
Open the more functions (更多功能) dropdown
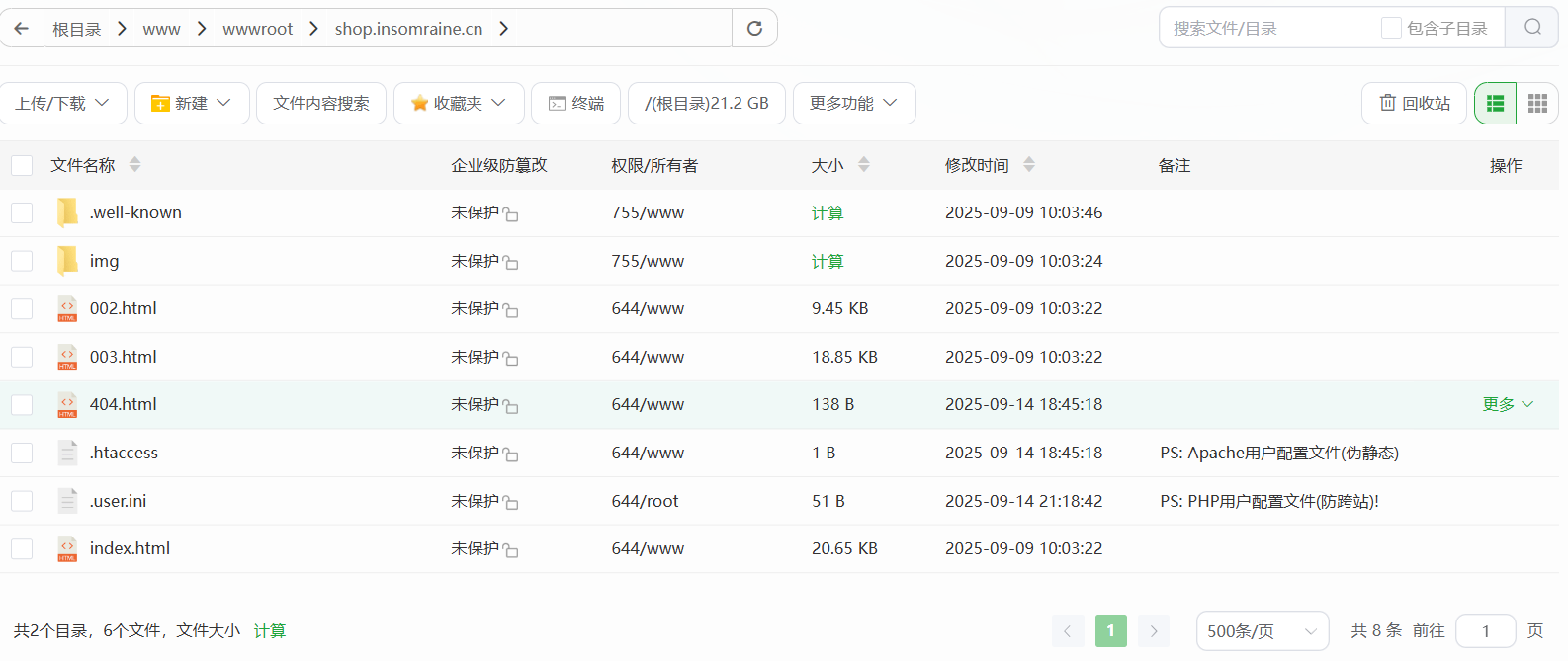tap(853, 104)
